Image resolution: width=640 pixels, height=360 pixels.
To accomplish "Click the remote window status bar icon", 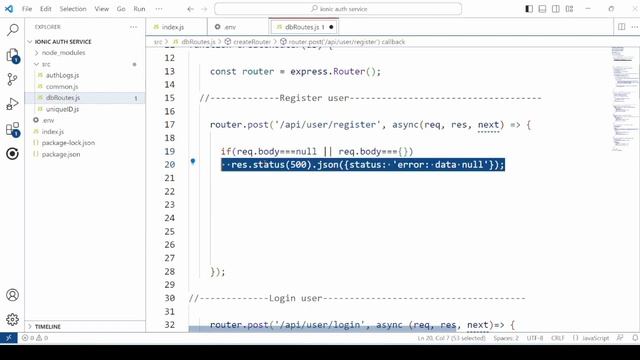I will click(9, 338).
